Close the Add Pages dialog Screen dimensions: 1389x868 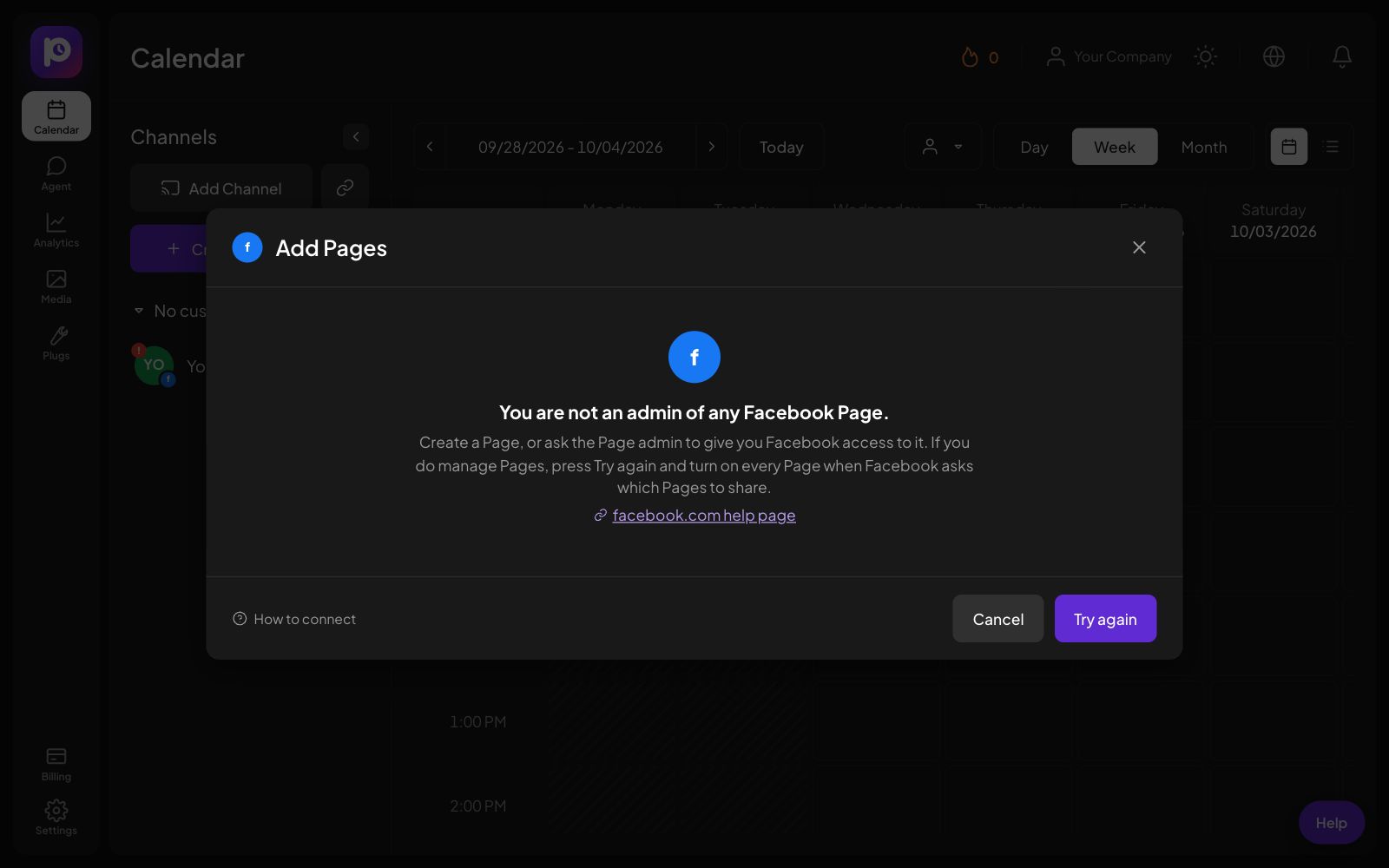(x=1139, y=247)
